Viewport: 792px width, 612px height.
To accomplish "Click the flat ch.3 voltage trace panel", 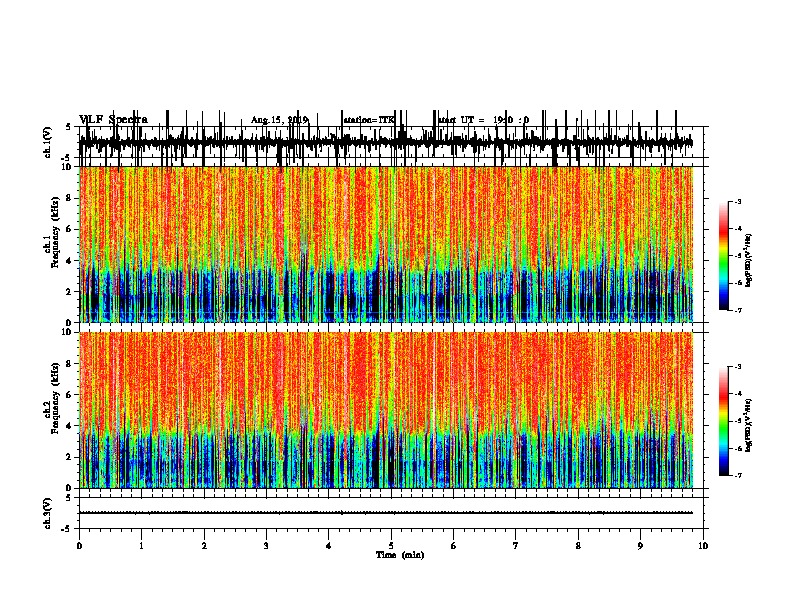I will coord(391,513).
